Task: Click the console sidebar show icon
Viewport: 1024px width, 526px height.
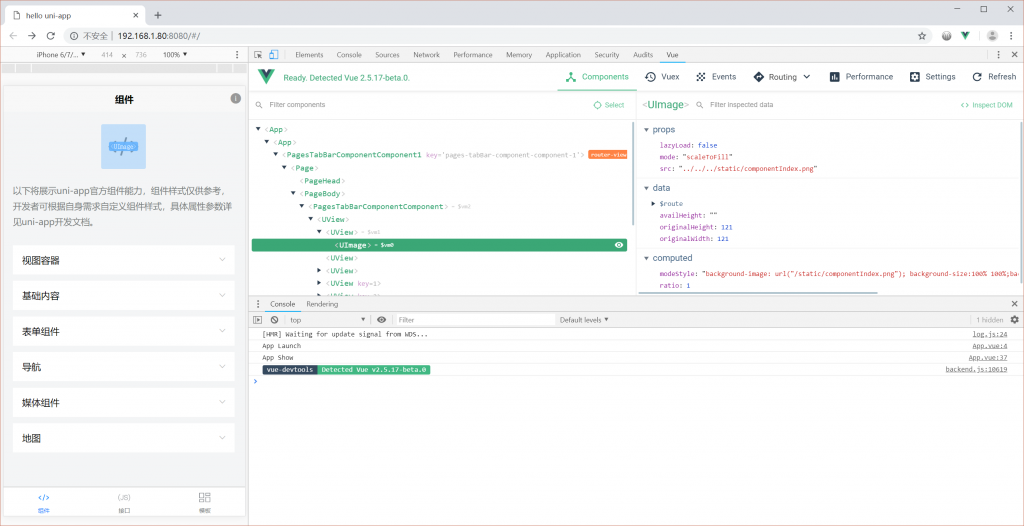Action: click(x=258, y=320)
